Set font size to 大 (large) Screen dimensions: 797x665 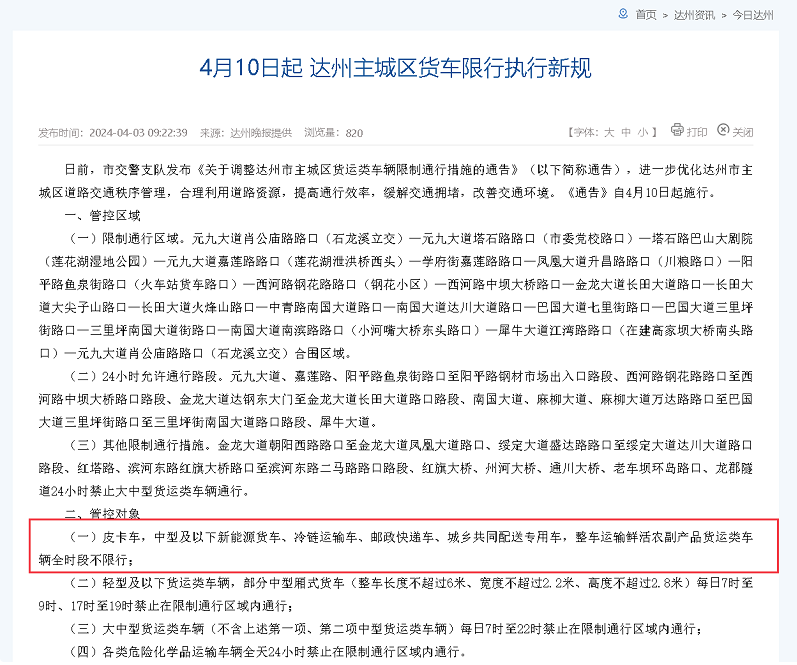click(609, 132)
